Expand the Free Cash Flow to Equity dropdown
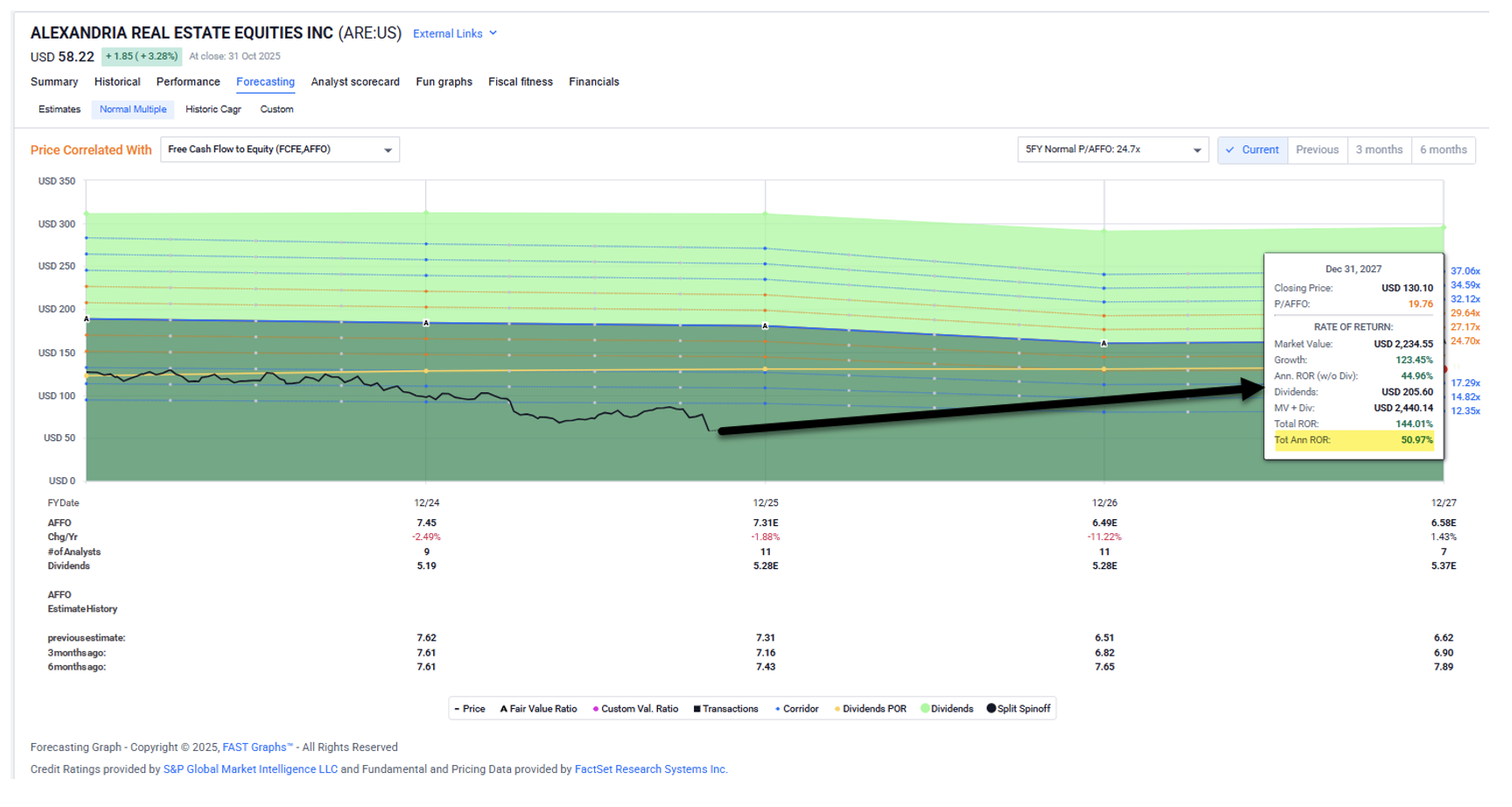This screenshot has height=807, width=1512. click(279, 150)
